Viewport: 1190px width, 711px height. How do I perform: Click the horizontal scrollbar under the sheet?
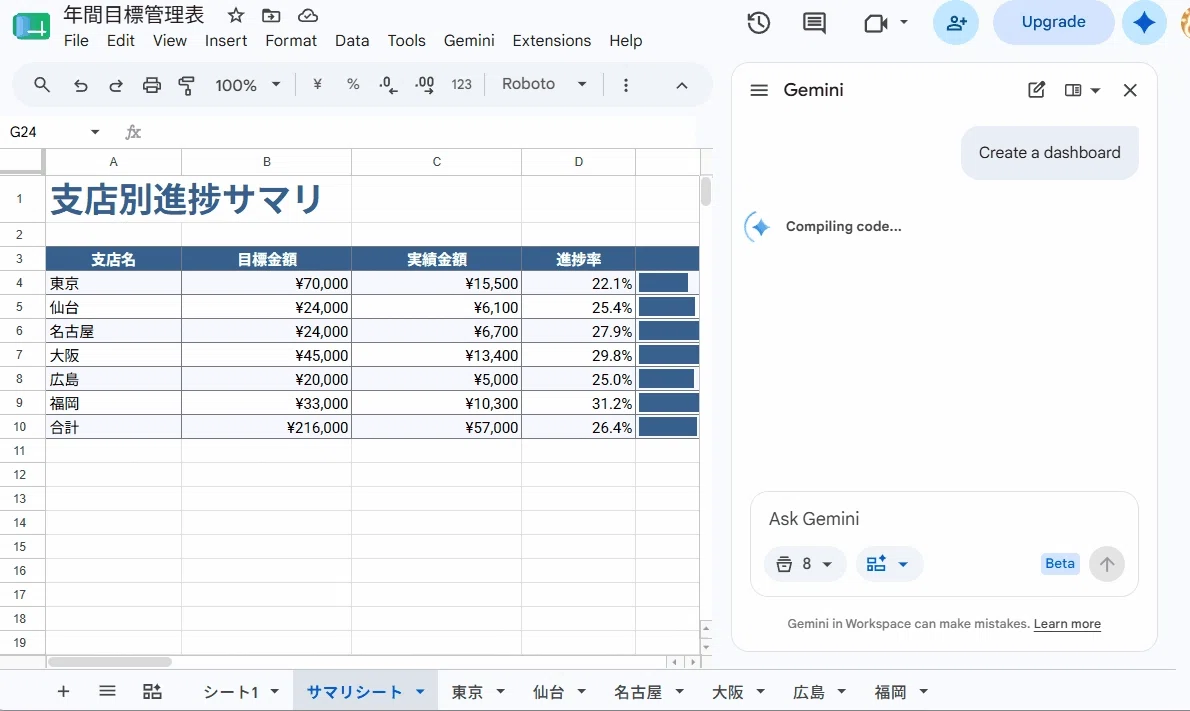click(110, 662)
